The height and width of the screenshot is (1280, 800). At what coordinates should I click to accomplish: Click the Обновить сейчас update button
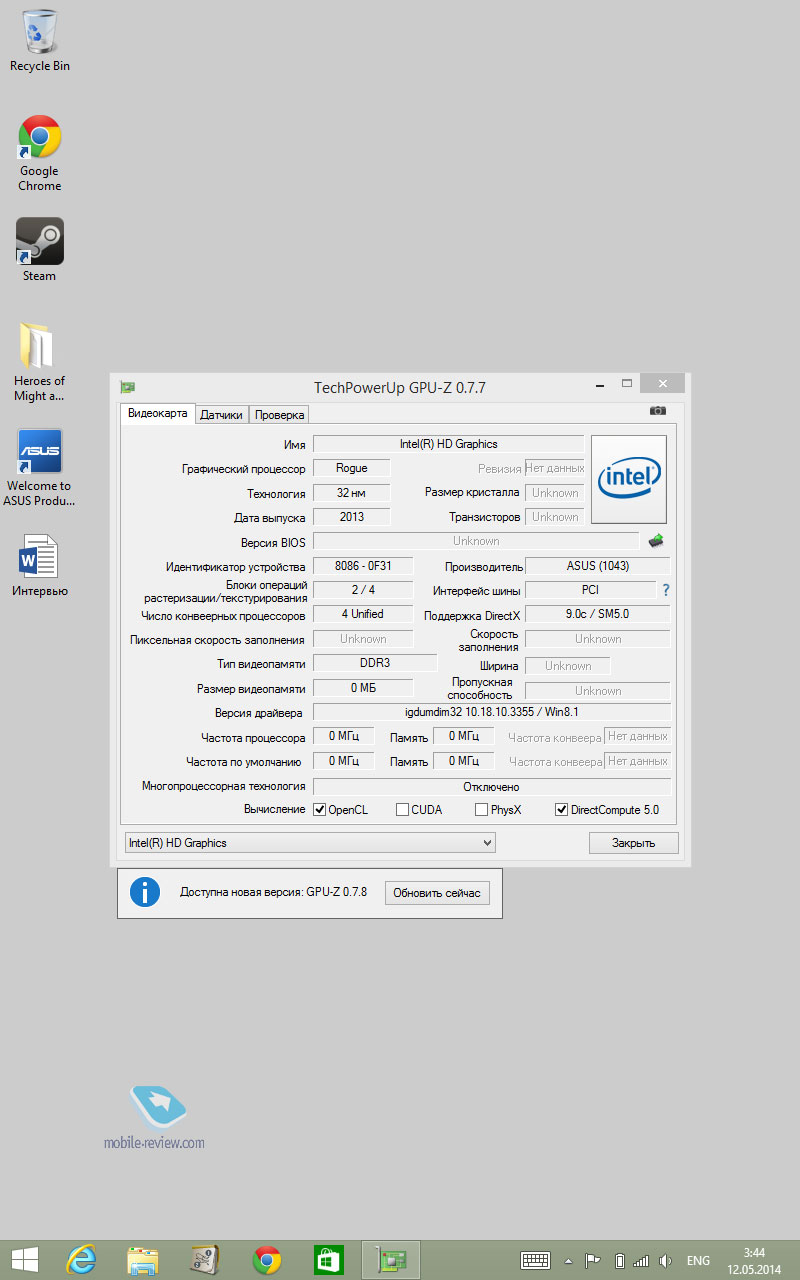[x=437, y=893]
